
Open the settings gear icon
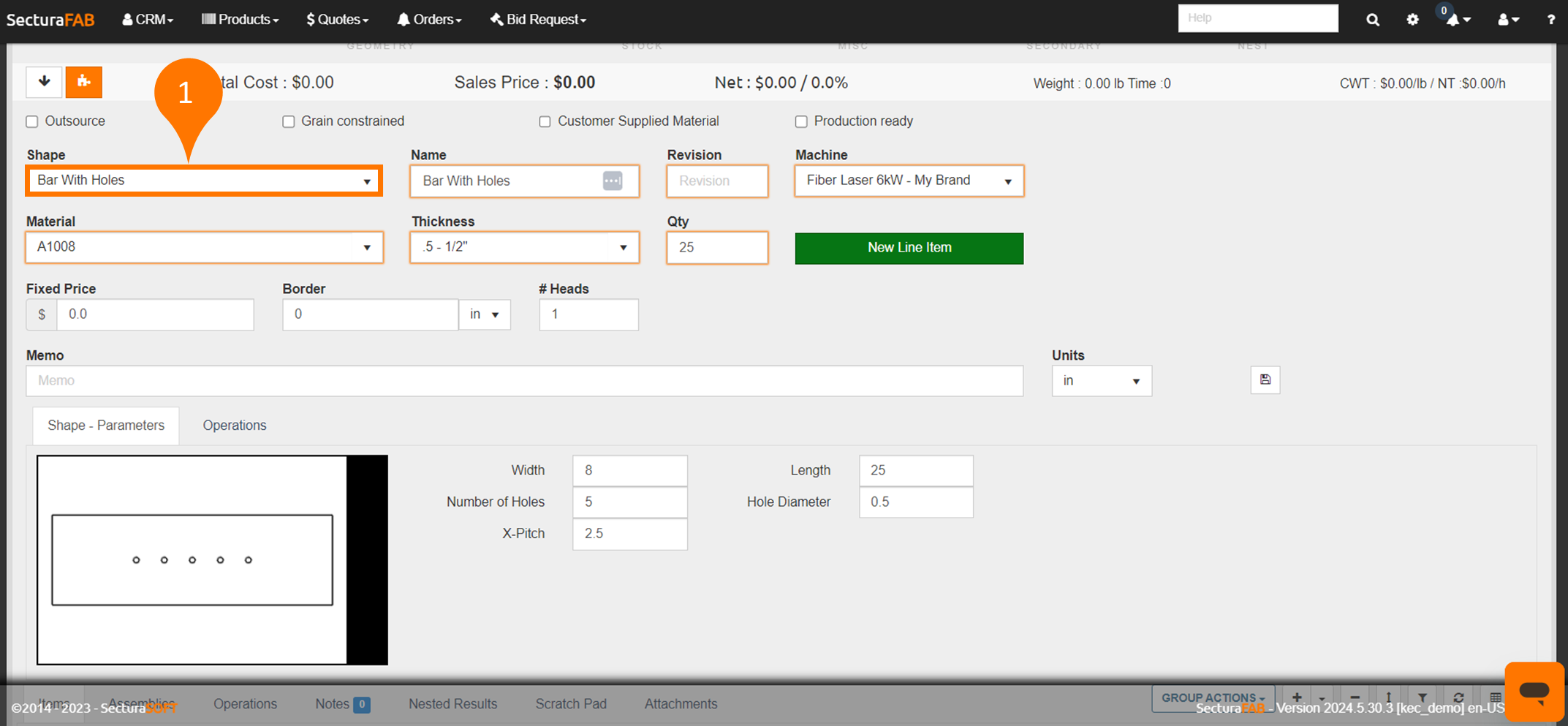pos(1412,20)
